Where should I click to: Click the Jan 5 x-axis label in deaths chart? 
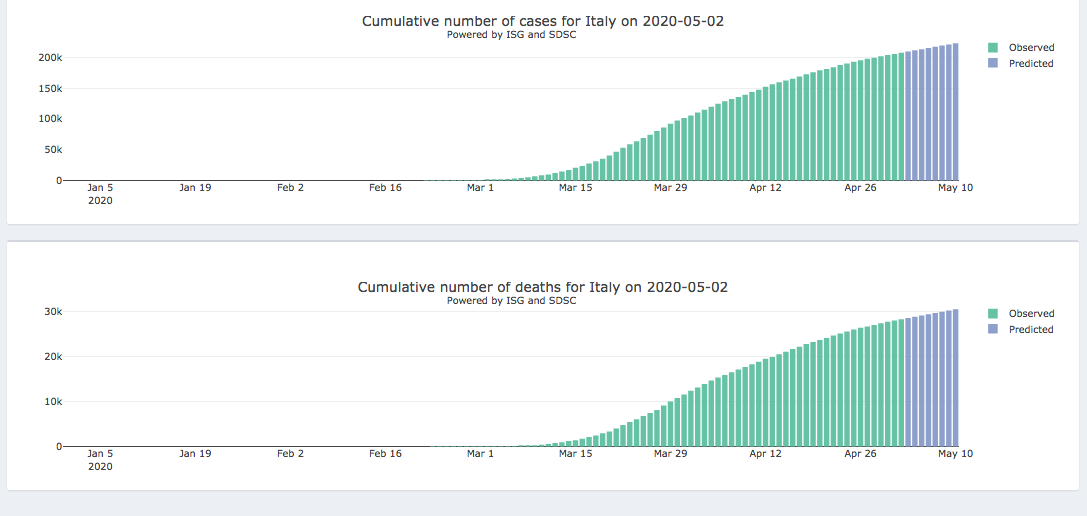pos(100,453)
